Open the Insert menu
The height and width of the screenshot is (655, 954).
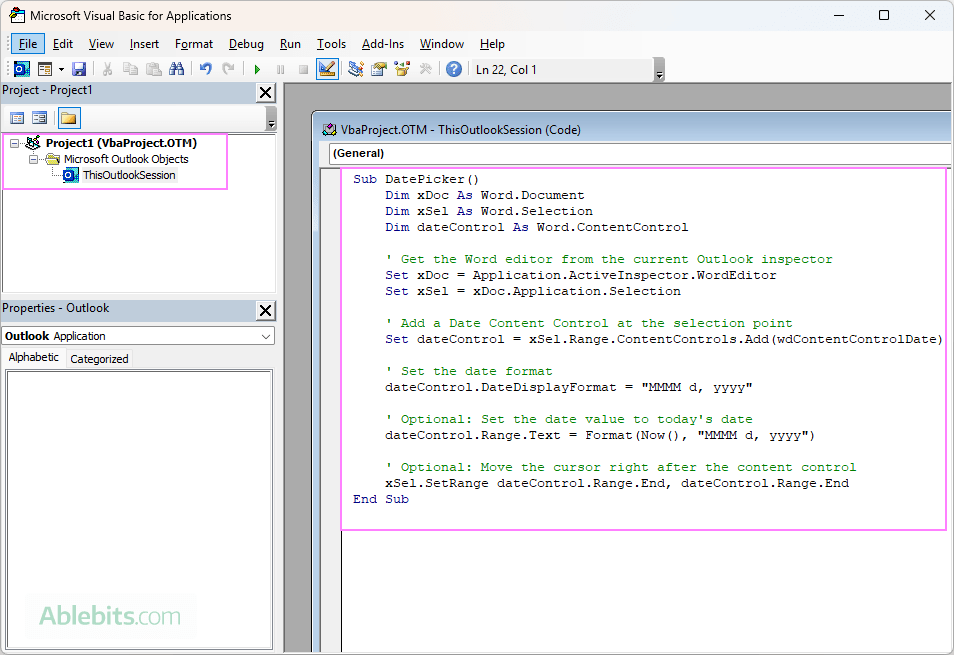[144, 44]
